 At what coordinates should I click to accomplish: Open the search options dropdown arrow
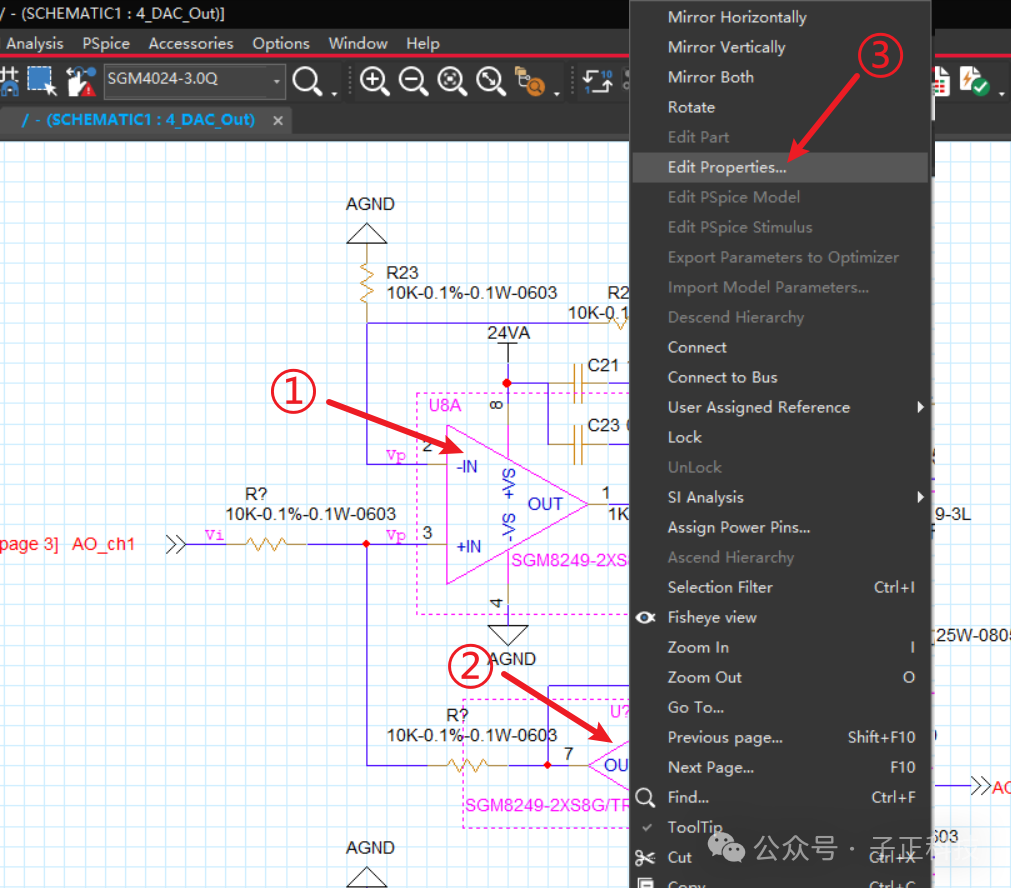334,94
